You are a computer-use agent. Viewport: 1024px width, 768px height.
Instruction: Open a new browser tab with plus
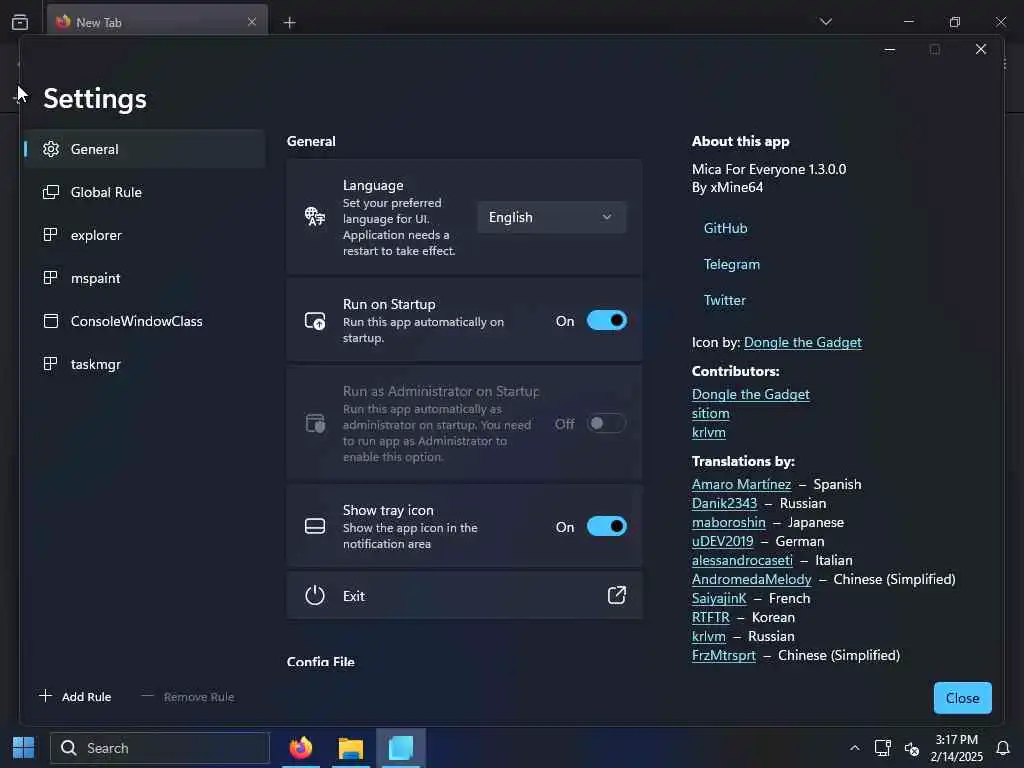coord(290,23)
